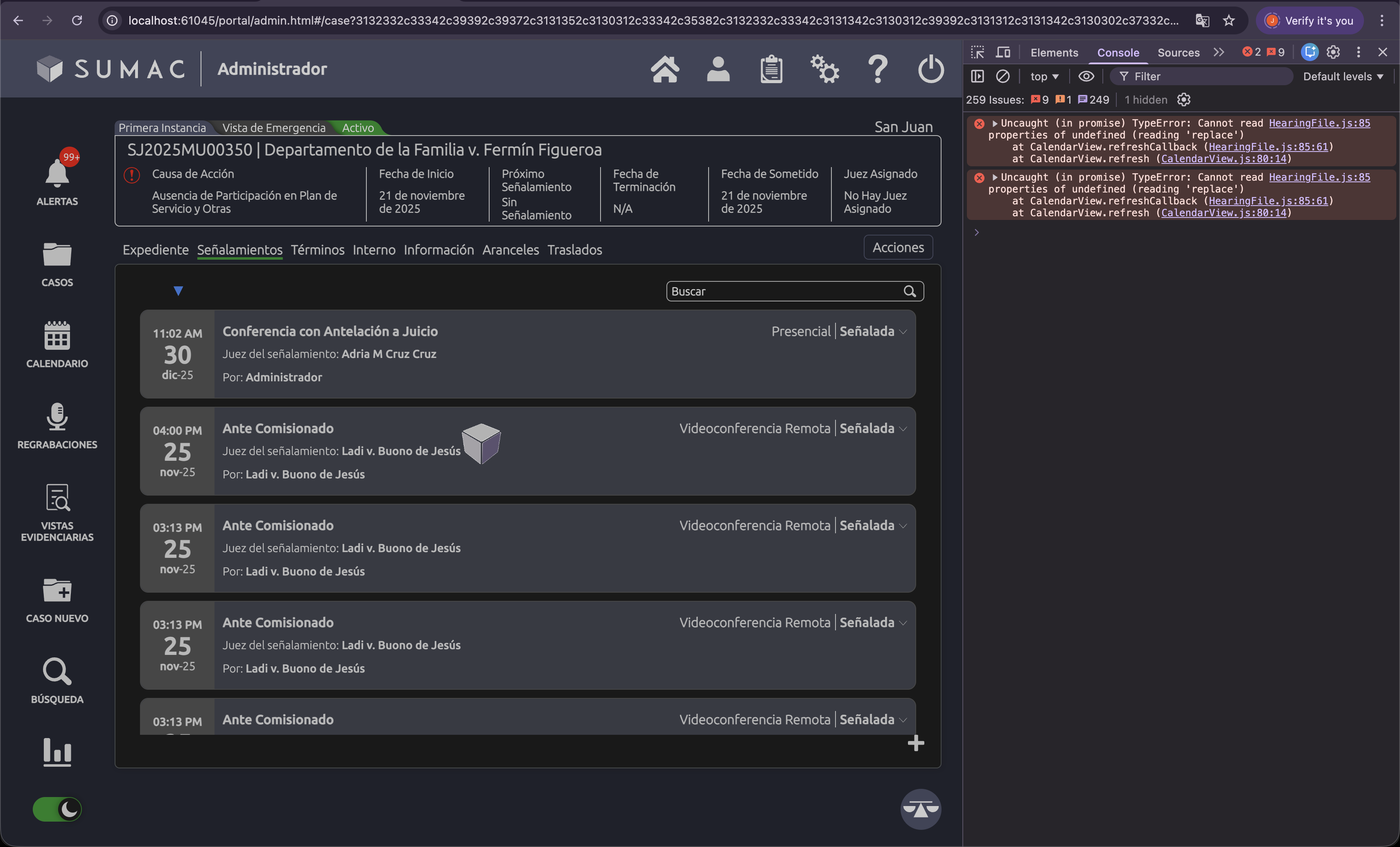Toggle the dark mode switch

pos(57,809)
